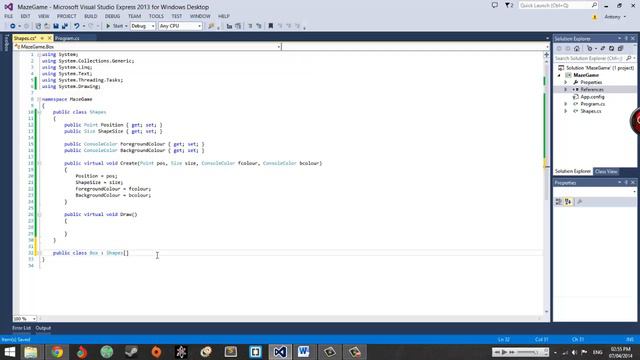The height and width of the screenshot is (360, 640).
Task: Open the Debug configuration dropdown
Action: pyautogui.click(x=142, y=26)
